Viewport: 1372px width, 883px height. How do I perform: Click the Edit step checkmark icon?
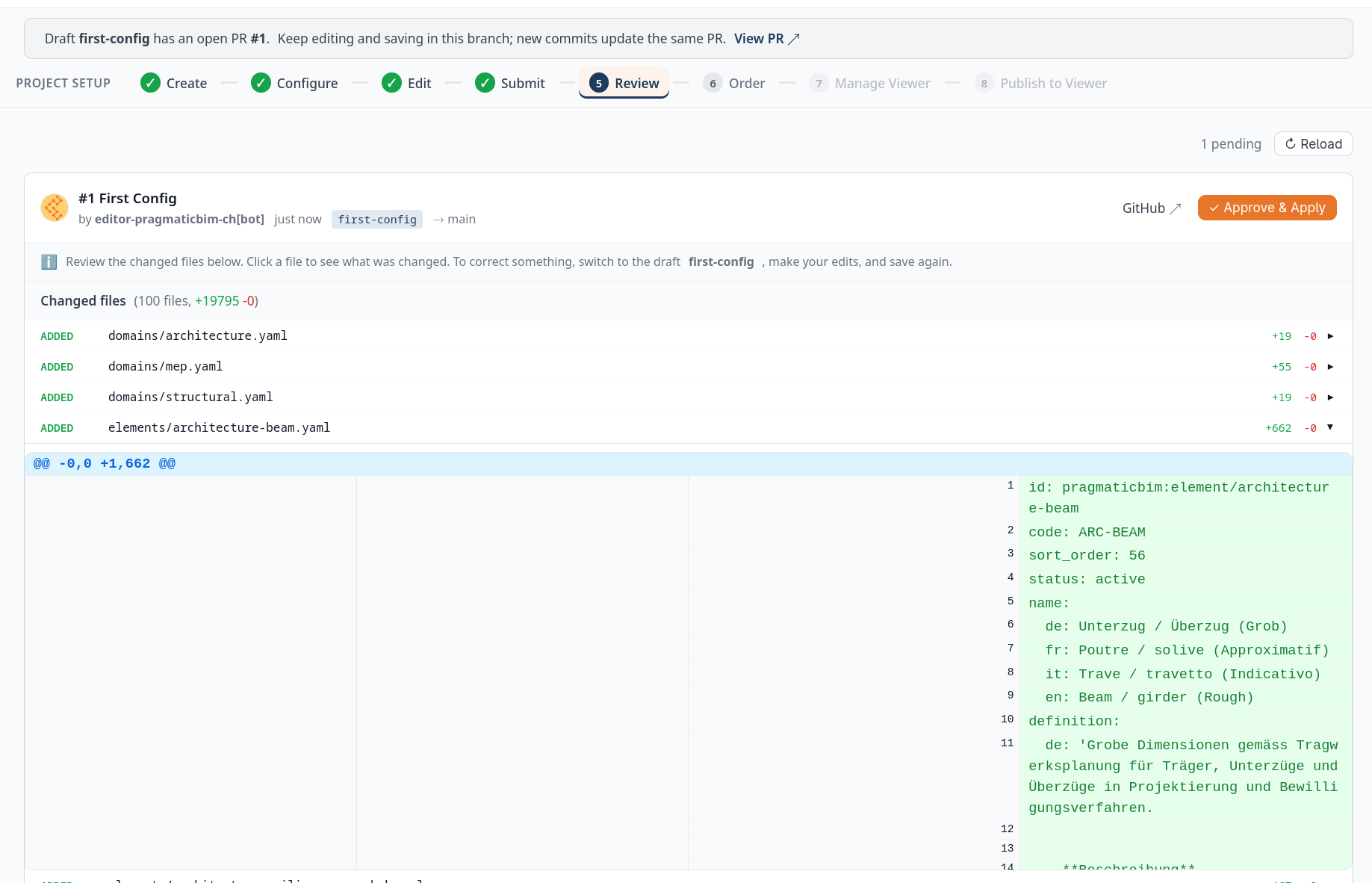tap(391, 83)
